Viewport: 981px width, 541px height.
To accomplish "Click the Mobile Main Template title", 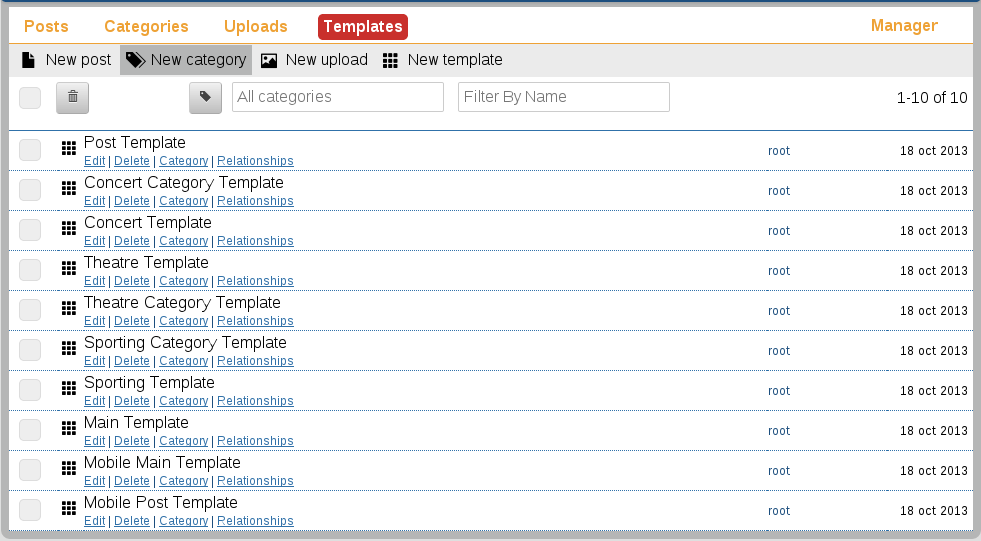I will click(162, 462).
